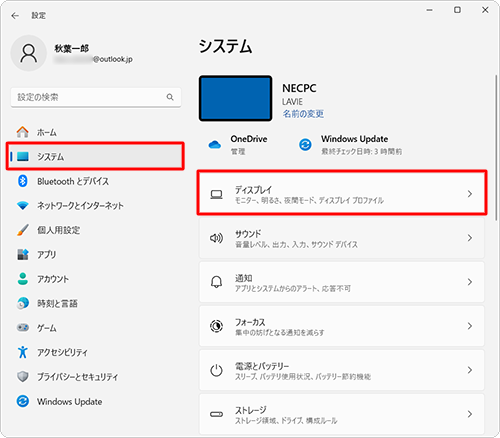500x438 pixels.
Task: Open the 電源とバッテリー settings row
Action: pos(342,370)
